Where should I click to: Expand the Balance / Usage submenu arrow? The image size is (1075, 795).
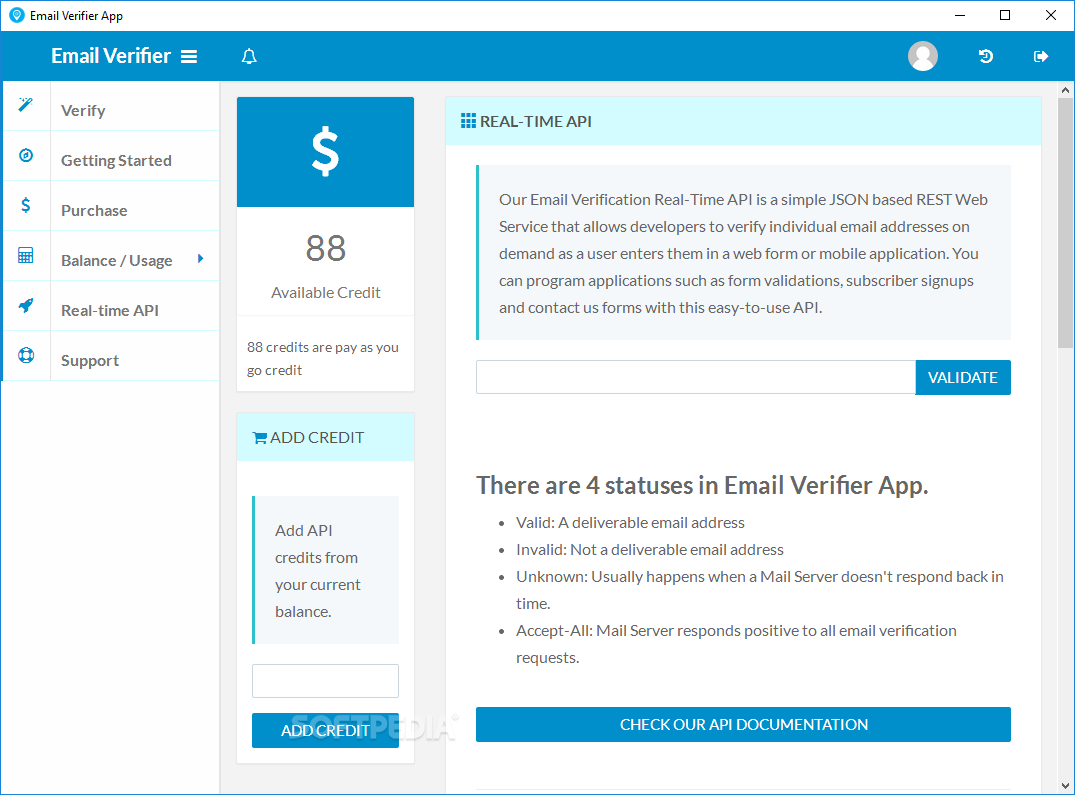click(200, 258)
